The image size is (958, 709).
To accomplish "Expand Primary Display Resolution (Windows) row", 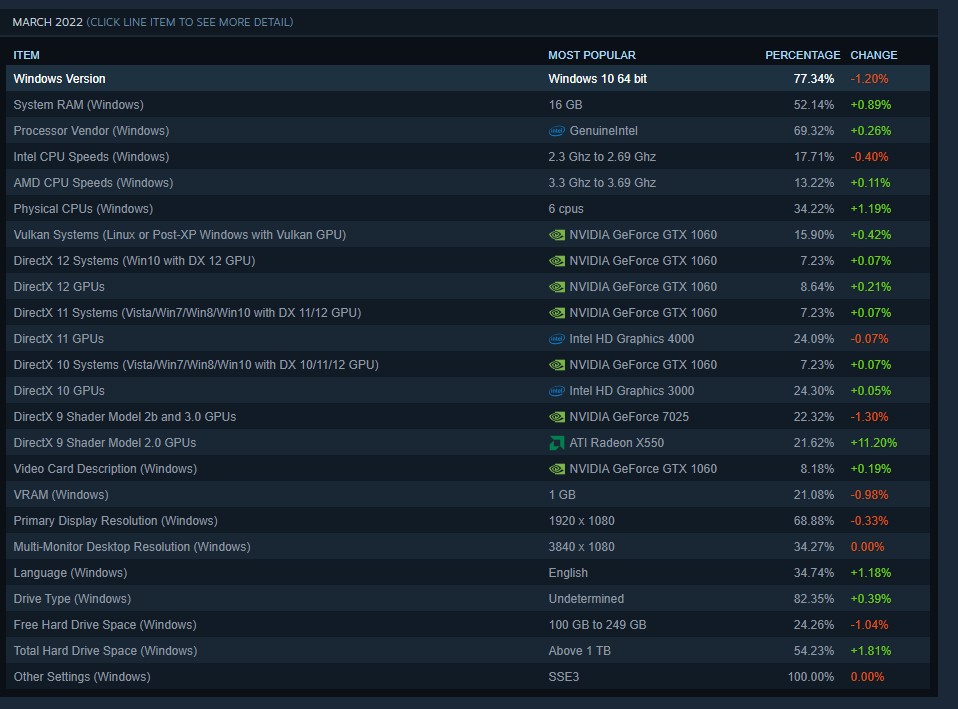I will click(115, 521).
